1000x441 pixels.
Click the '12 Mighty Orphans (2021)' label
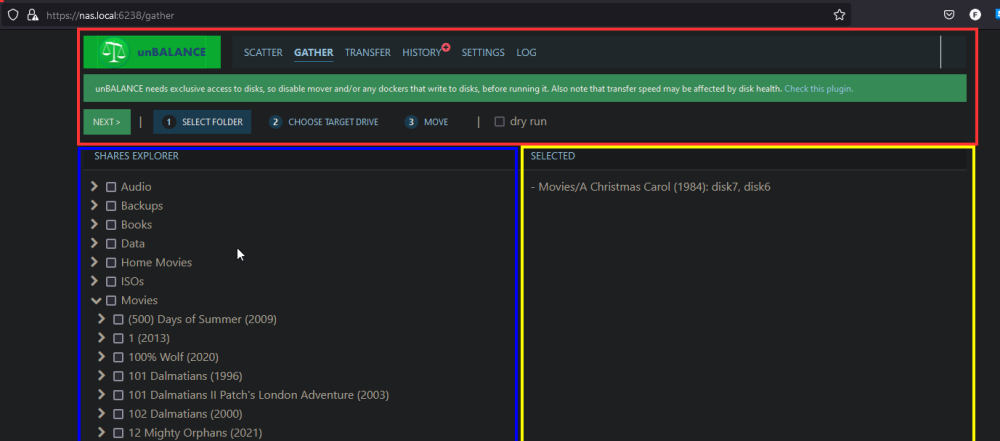pos(195,433)
